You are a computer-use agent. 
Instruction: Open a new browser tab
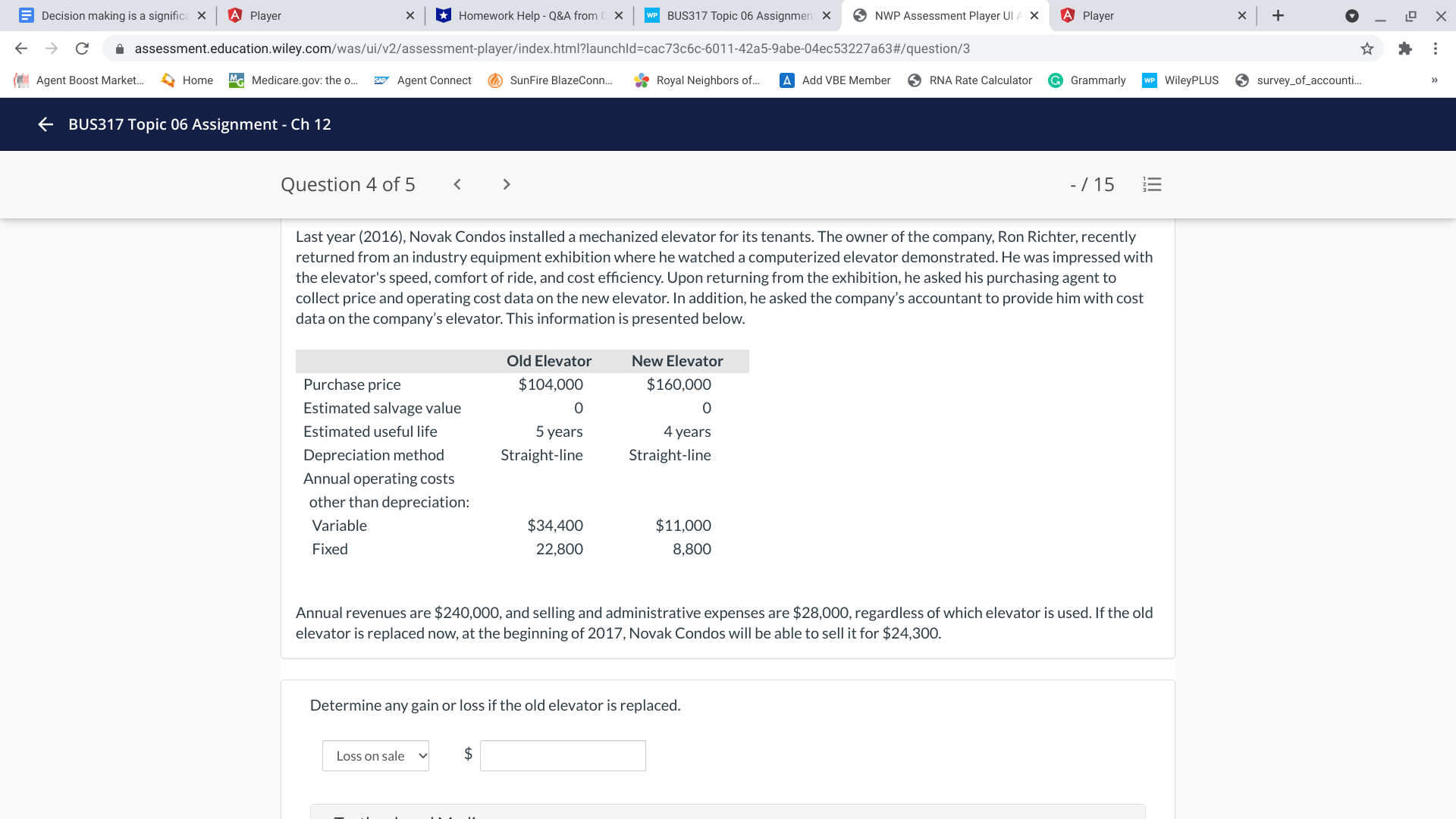[1278, 15]
